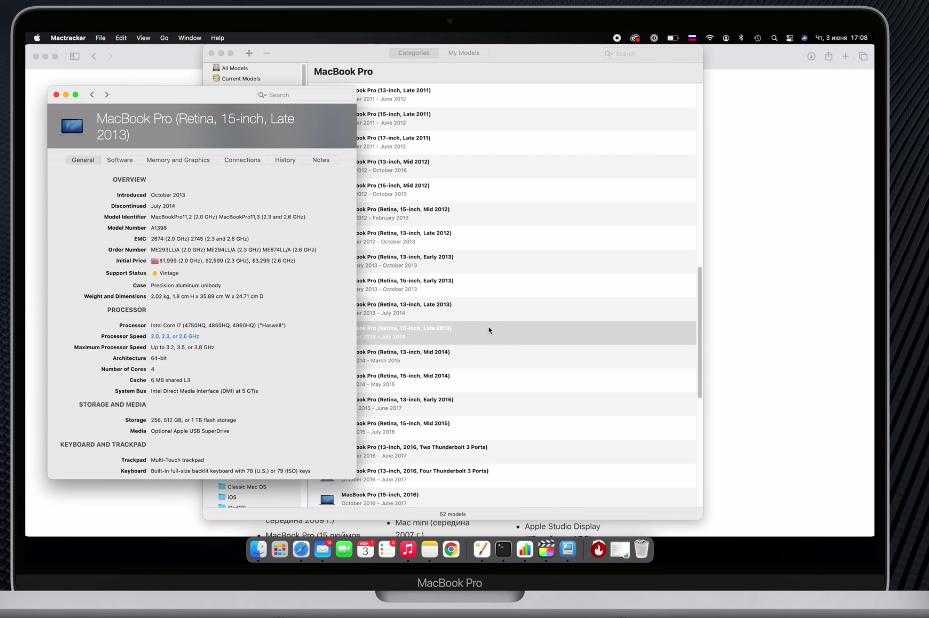The height and width of the screenshot is (618, 929).
Task: Launch Google Chrome from the Dock
Action: click(451, 549)
